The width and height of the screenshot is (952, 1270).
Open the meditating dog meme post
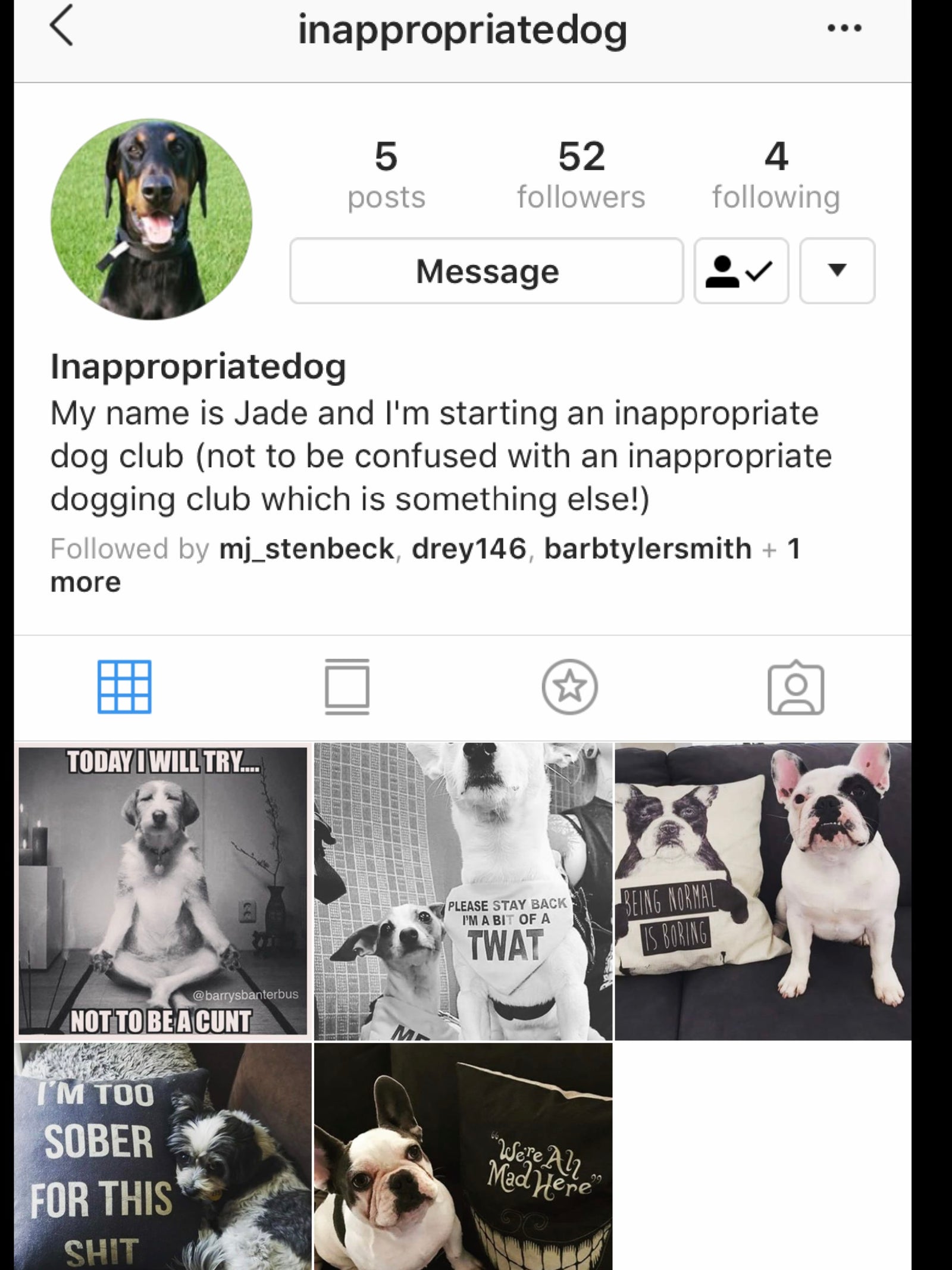[x=163, y=891]
